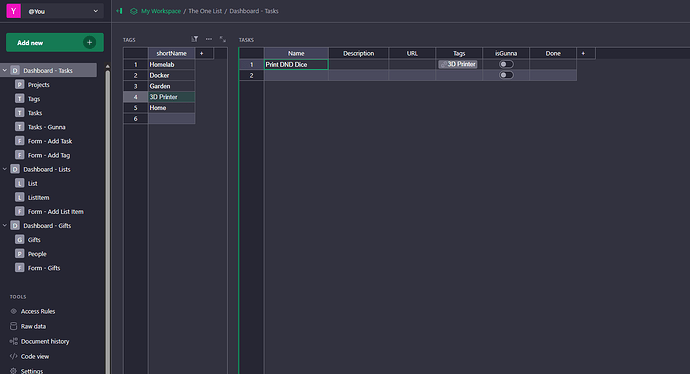Screen dimensions: 690x374
Task: Open Projects page in sidebar
Action: point(38,84)
